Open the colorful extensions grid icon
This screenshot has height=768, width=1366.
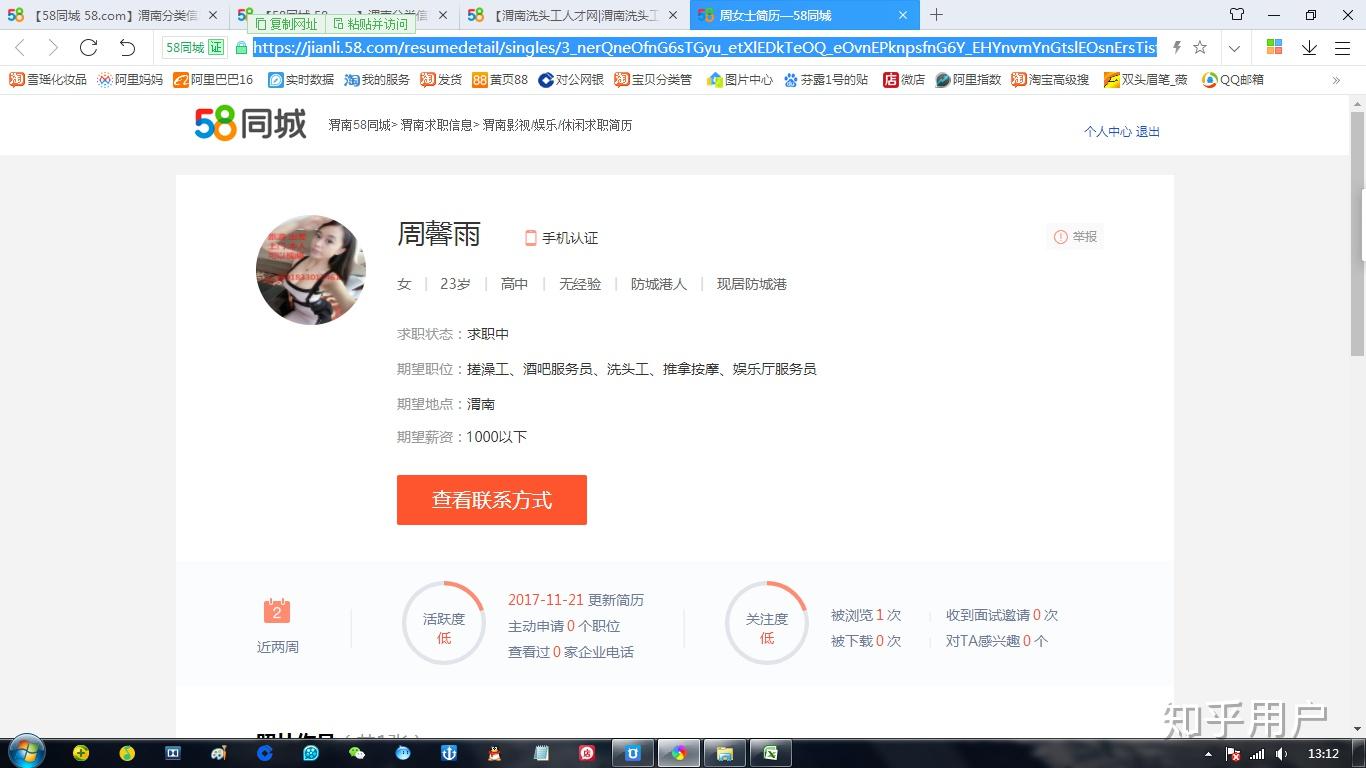click(x=1274, y=47)
